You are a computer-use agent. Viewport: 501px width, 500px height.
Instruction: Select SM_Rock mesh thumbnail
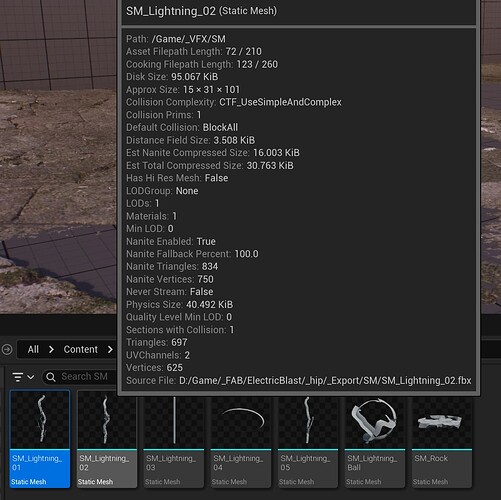tap(442, 422)
